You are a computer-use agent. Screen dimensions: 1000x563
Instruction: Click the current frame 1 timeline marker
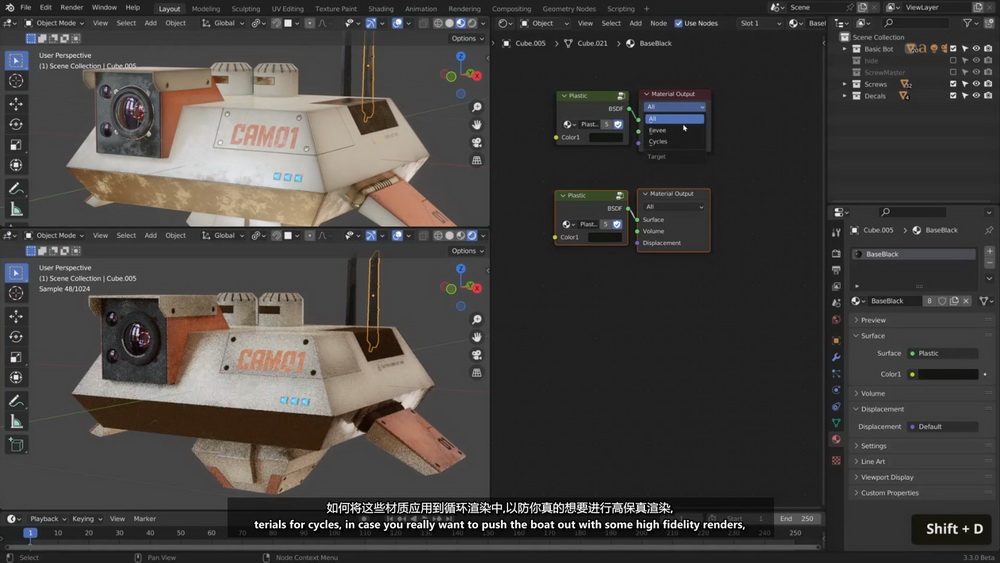coord(30,532)
